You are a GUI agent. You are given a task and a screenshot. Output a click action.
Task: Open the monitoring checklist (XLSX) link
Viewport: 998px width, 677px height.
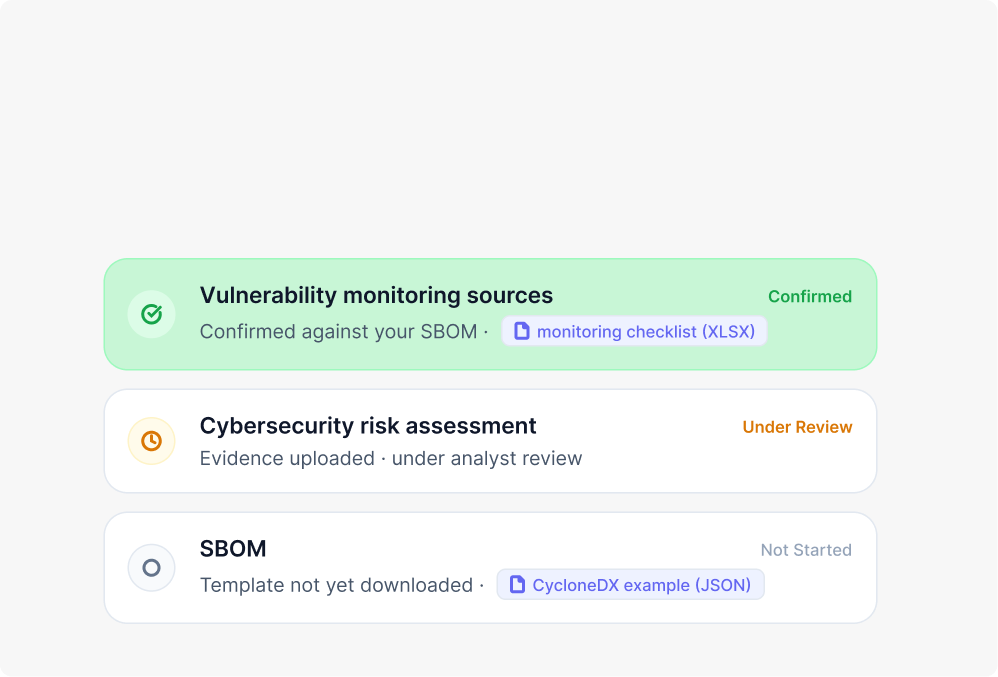point(635,331)
